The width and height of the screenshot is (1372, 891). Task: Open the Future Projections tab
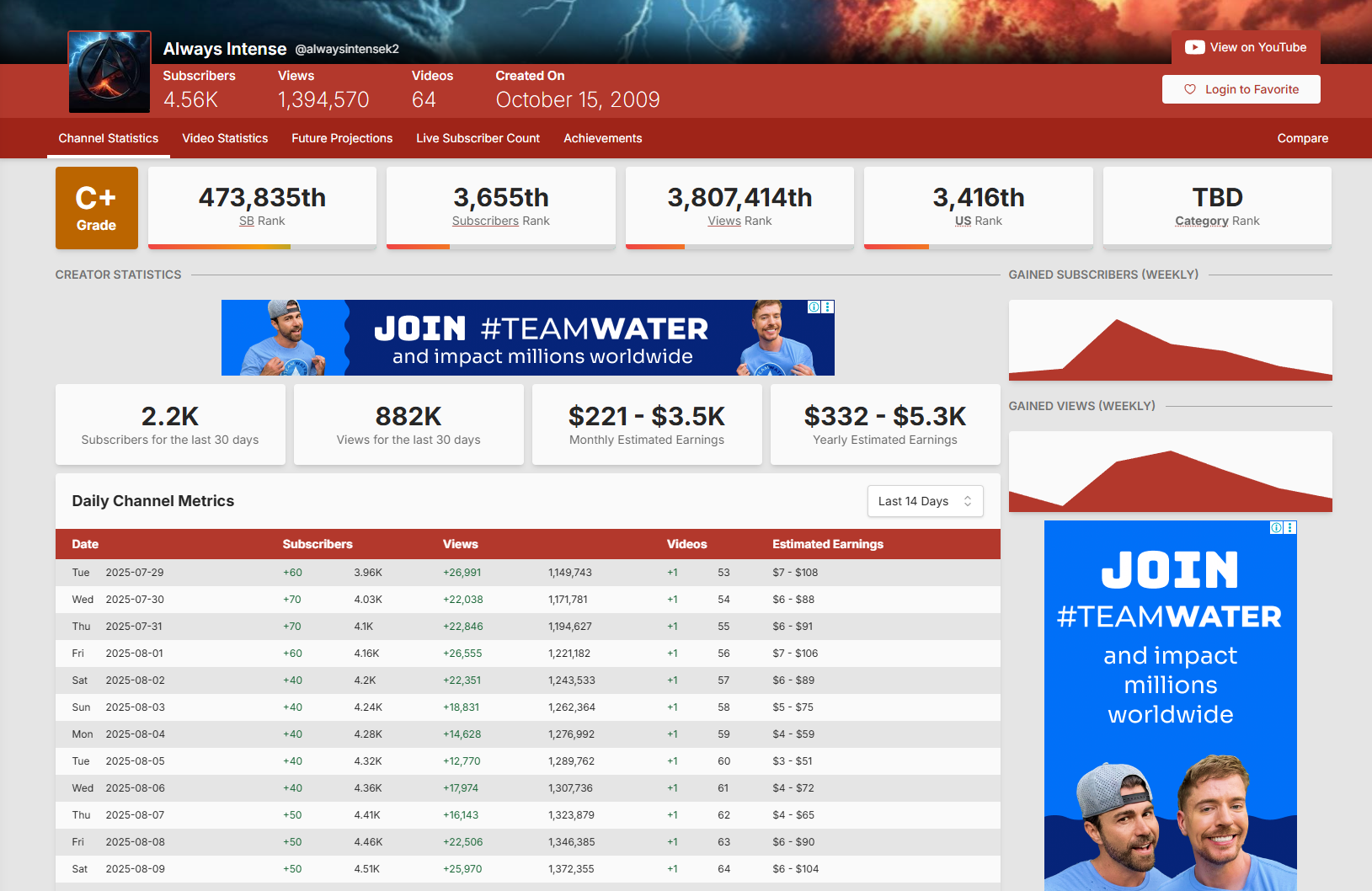click(342, 138)
